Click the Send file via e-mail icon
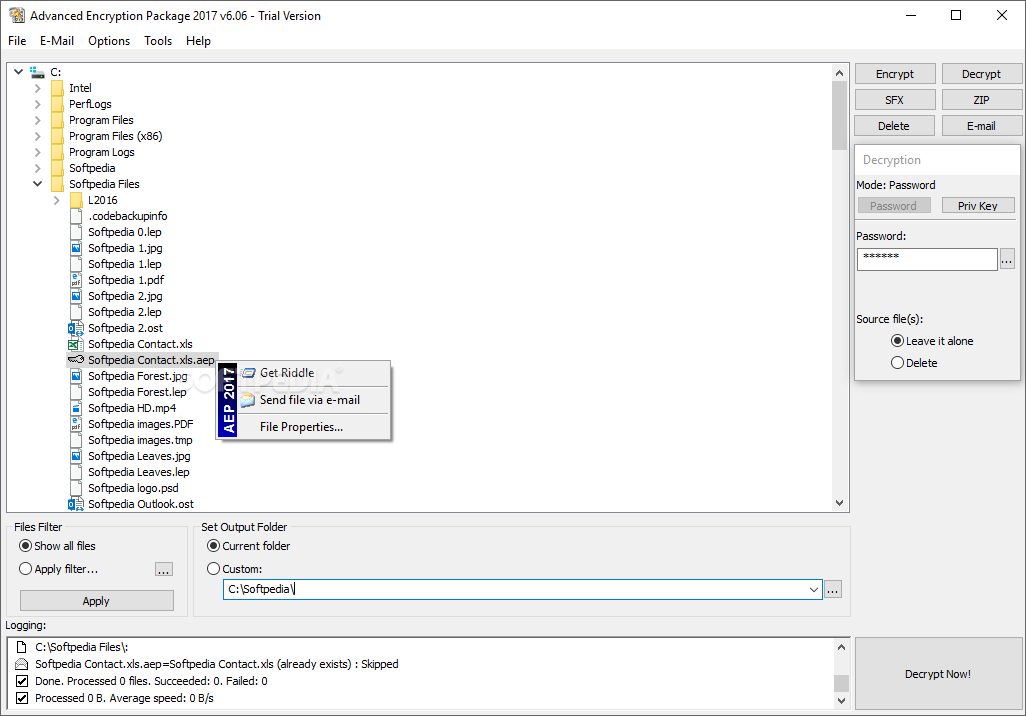The width and height of the screenshot is (1026, 716). click(x=248, y=400)
